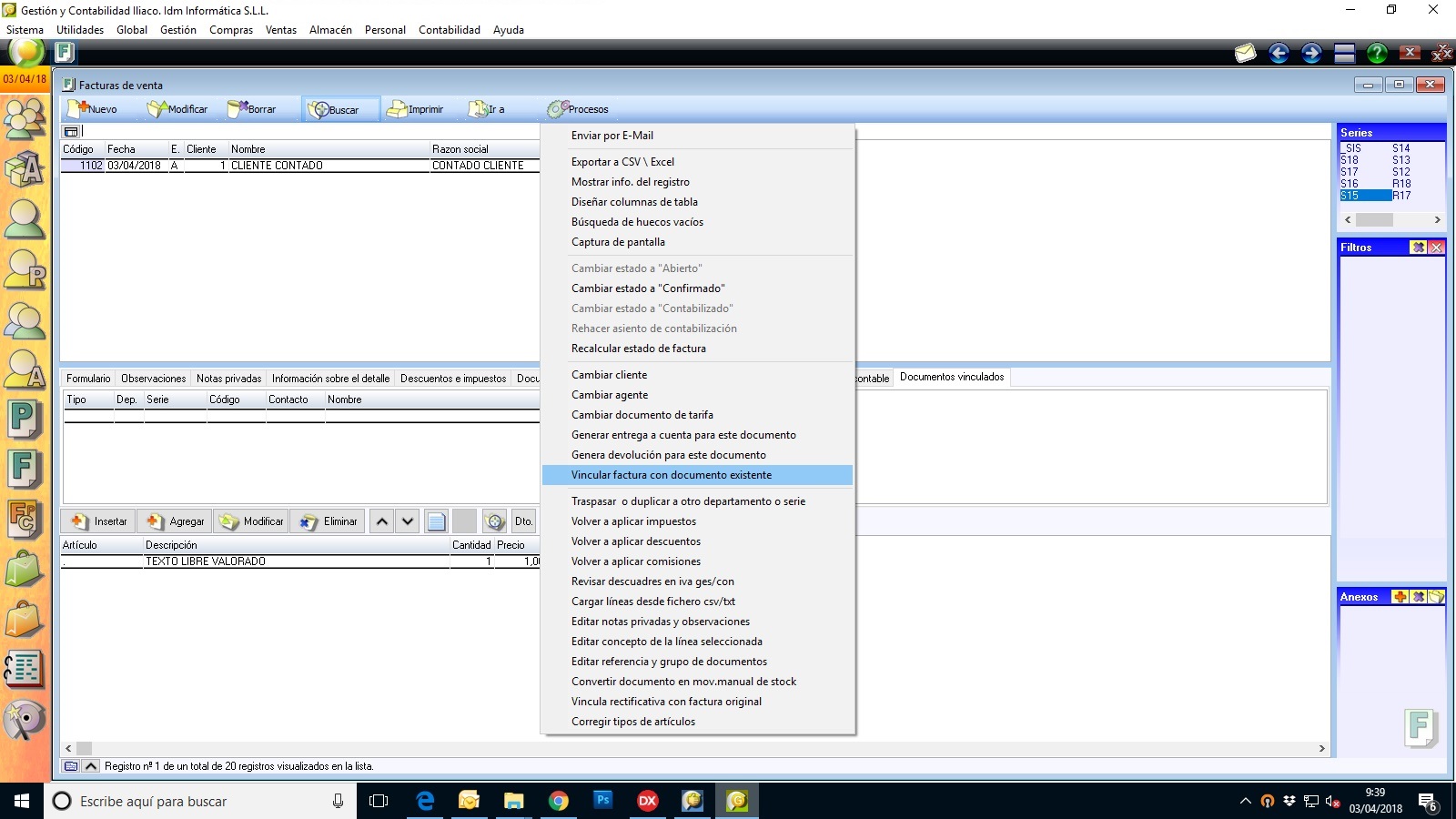Click the green 'F' icon below sidebar orb

[65, 53]
